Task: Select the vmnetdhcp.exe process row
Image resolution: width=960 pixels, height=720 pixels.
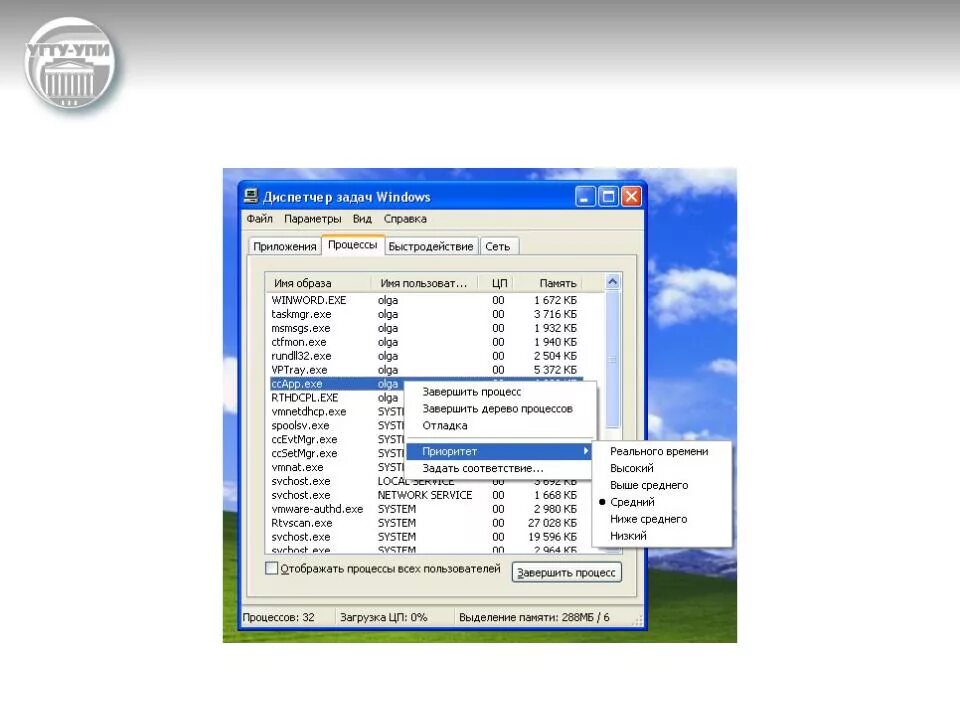Action: click(x=337, y=411)
